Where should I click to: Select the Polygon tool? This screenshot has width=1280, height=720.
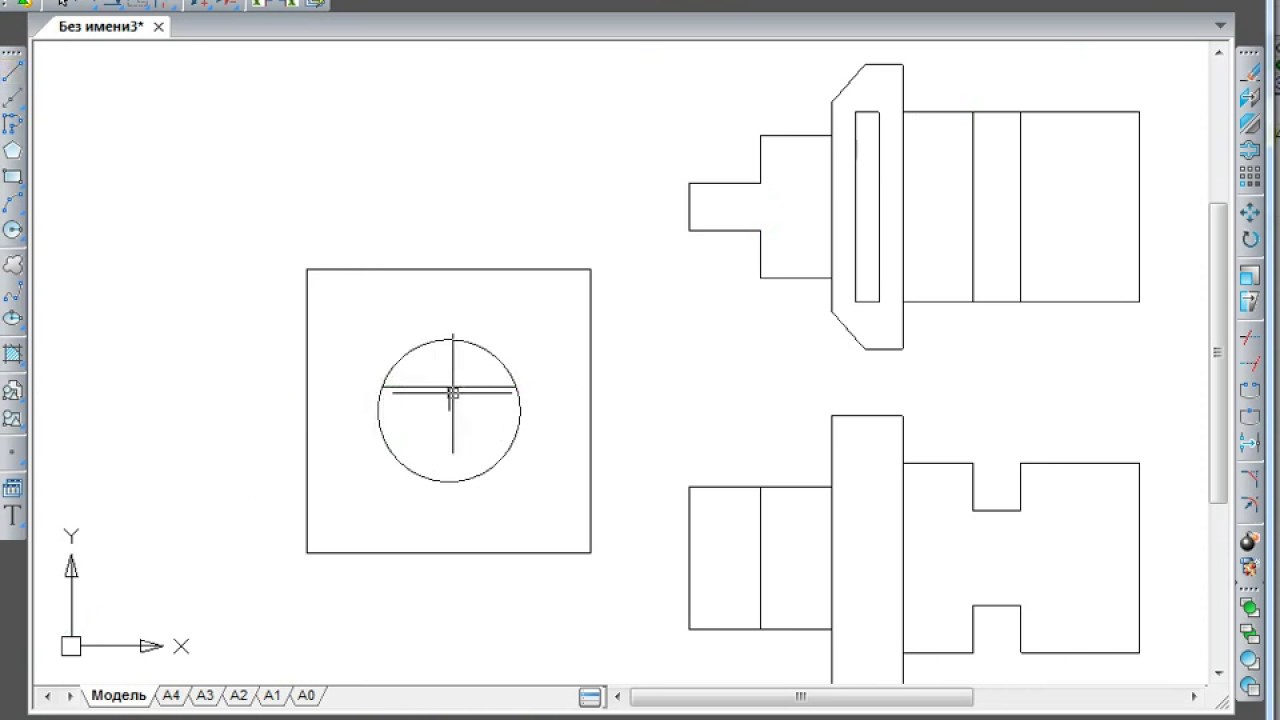click(12, 150)
